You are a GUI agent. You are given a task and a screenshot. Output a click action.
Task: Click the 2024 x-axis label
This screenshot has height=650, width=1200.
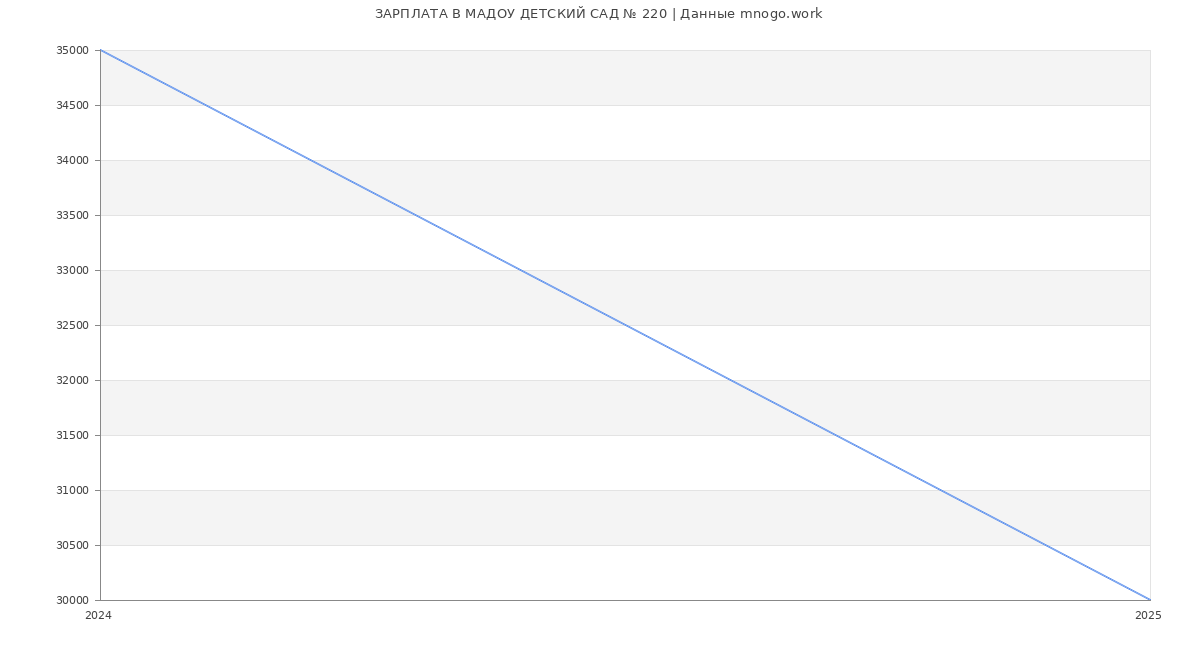coord(98,616)
